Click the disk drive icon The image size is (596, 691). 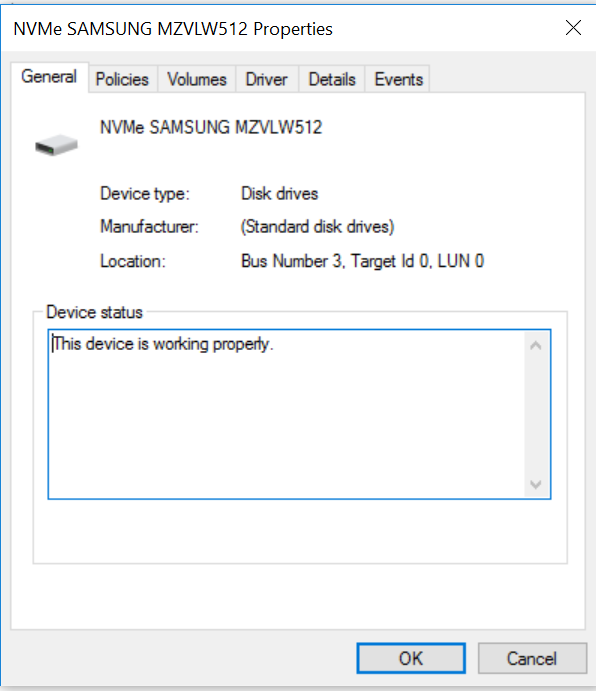[x=56, y=145]
